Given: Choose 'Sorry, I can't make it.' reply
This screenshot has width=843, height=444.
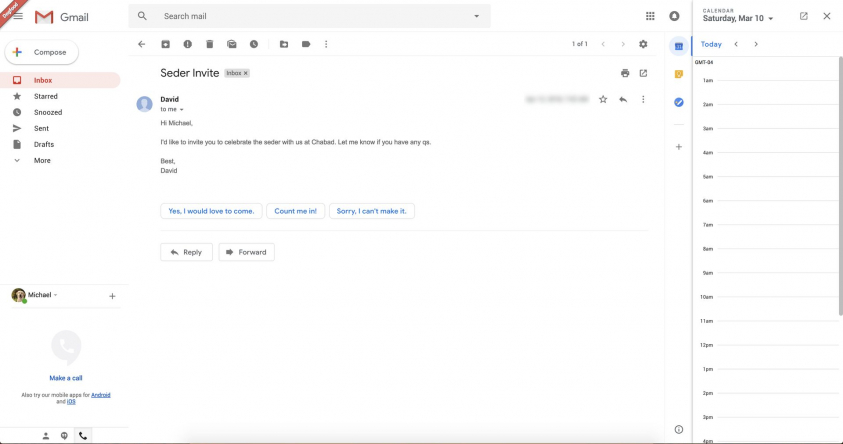Looking at the screenshot, I should pos(372,211).
